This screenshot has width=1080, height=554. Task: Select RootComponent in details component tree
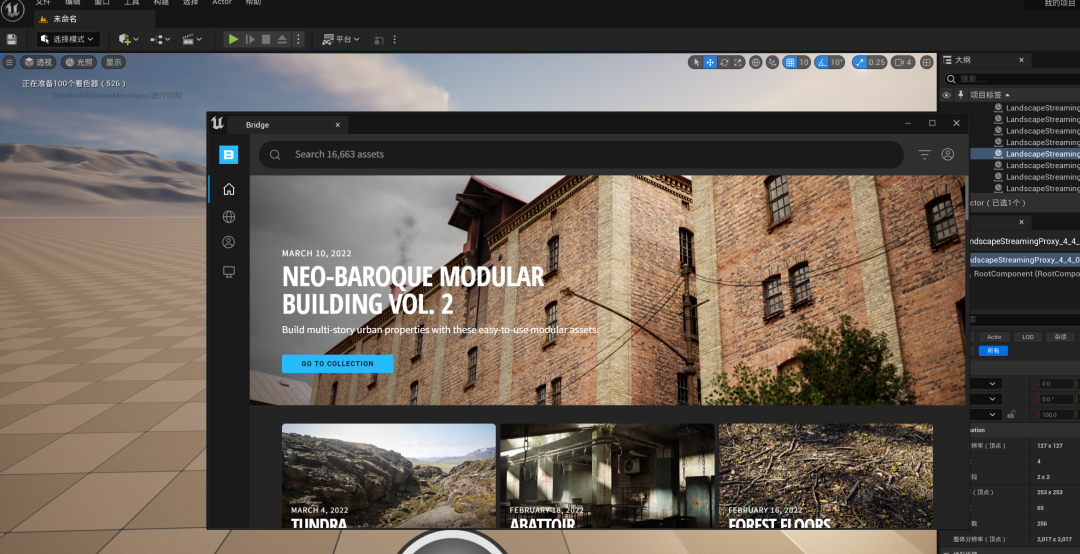[1026, 274]
